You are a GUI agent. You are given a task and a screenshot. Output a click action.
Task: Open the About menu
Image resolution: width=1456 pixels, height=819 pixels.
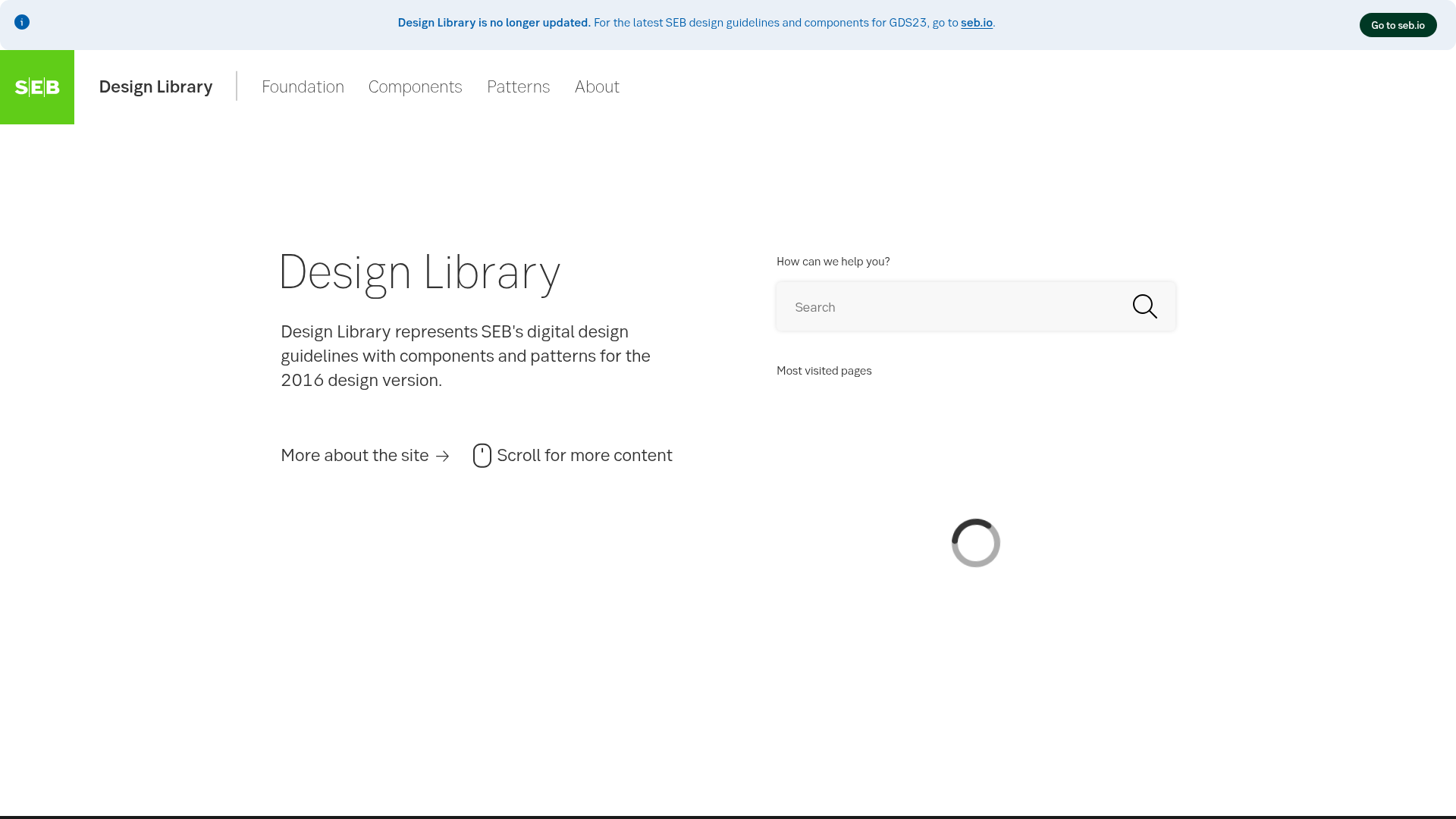(597, 86)
